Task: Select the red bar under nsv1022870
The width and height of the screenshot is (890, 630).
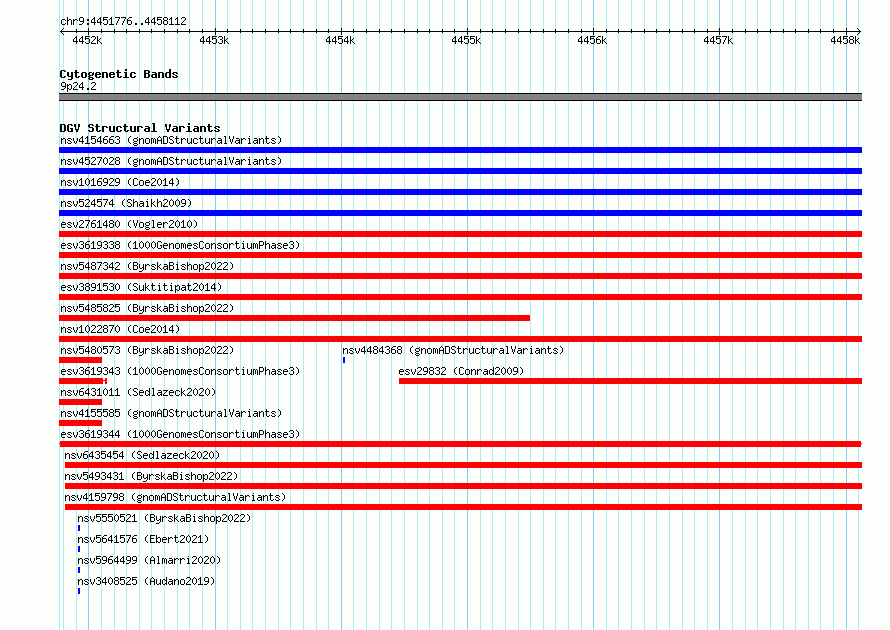Action: [x=460, y=339]
